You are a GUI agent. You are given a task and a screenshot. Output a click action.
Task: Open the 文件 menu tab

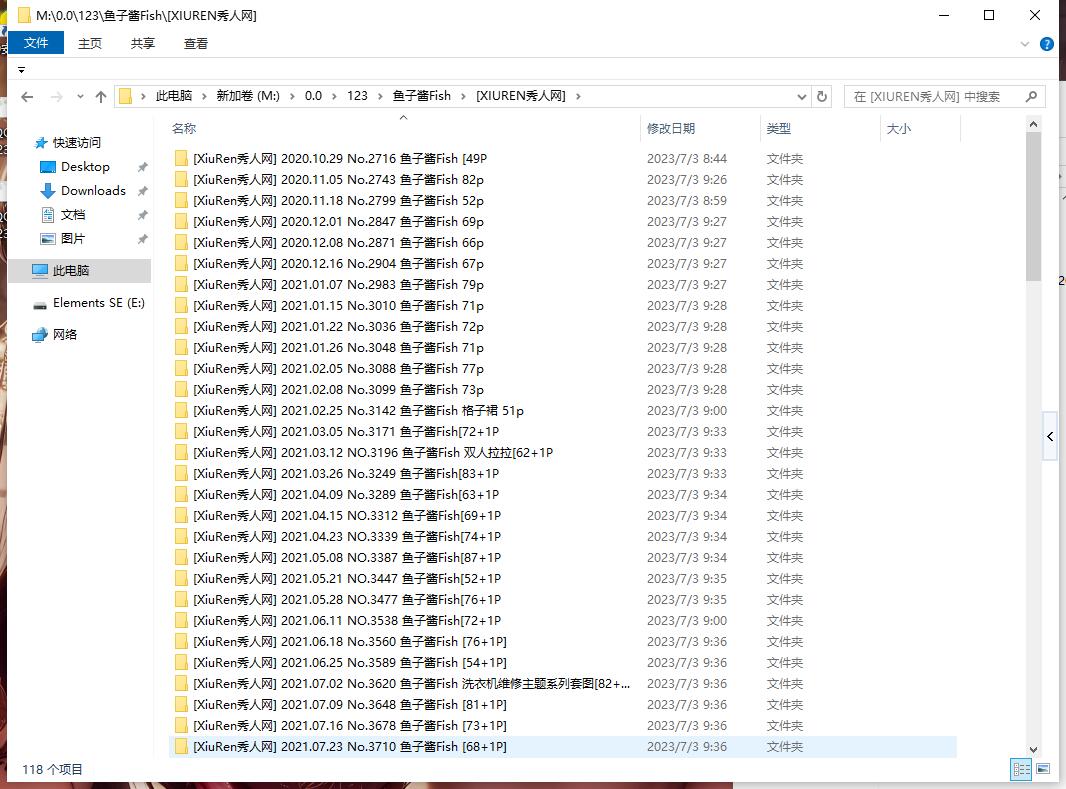[x=36, y=43]
